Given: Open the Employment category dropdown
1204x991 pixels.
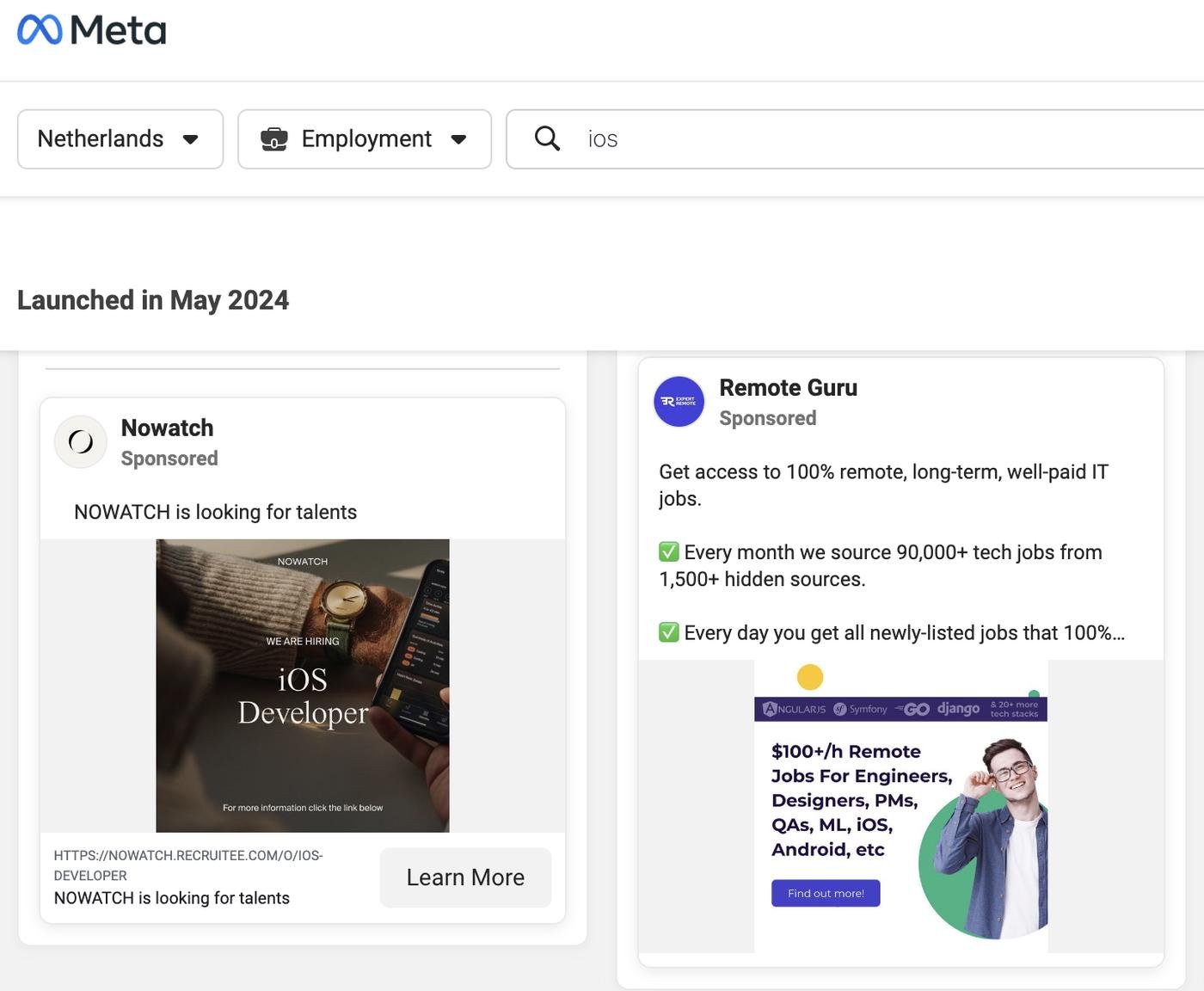Looking at the screenshot, I should 365,138.
